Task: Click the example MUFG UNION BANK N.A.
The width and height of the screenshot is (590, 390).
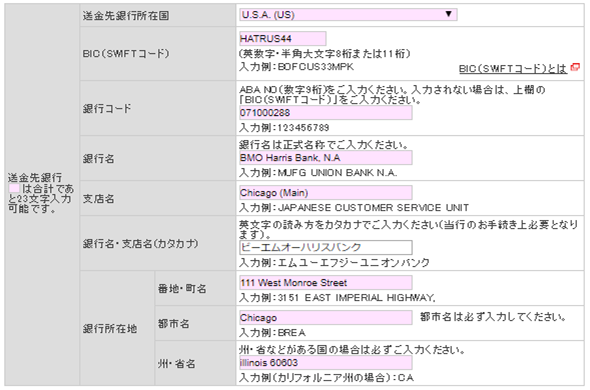Action: (337, 173)
